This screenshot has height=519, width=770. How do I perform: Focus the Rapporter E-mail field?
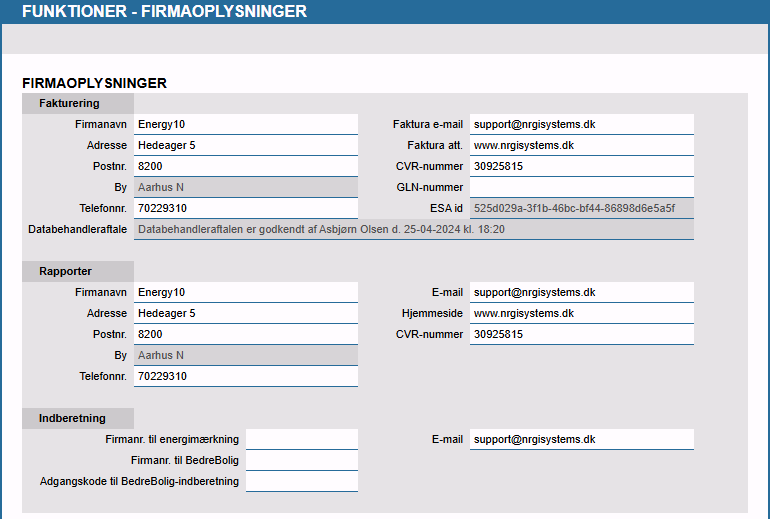(x=581, y=292)
